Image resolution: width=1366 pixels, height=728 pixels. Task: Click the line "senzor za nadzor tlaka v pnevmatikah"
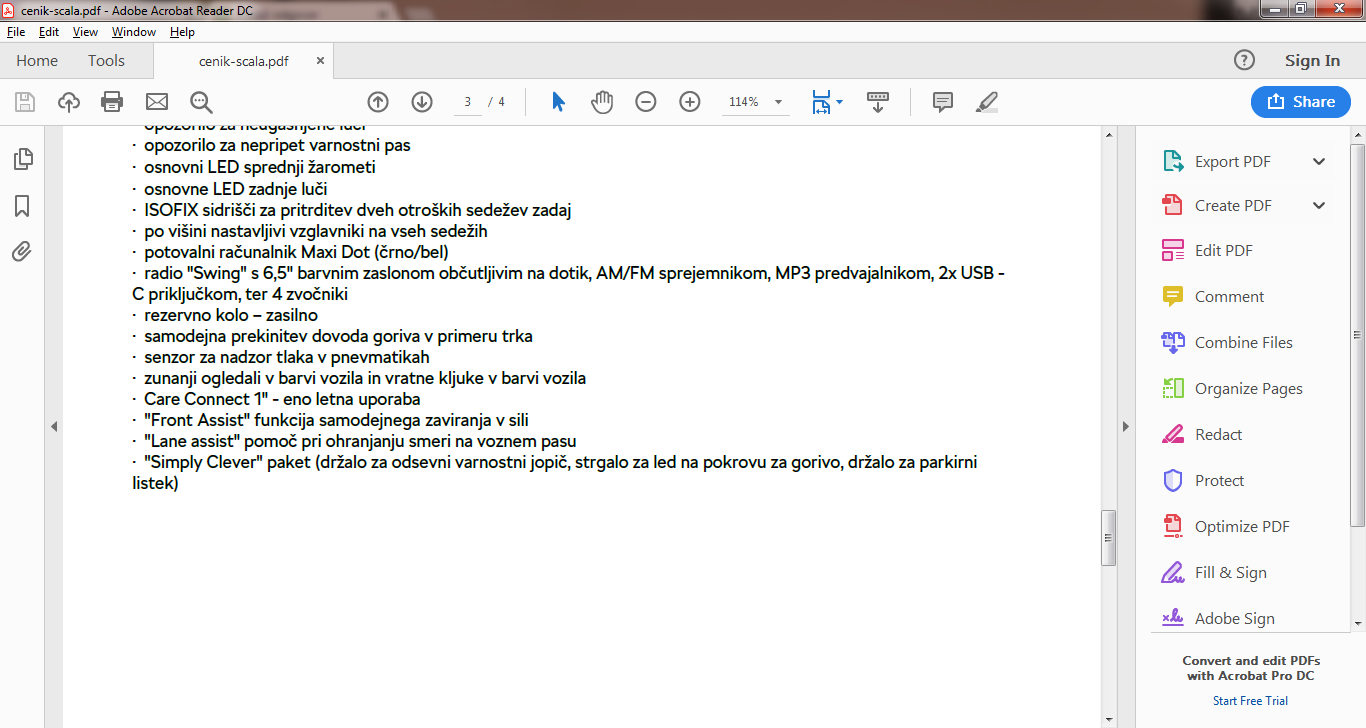(x=286, y=357)
